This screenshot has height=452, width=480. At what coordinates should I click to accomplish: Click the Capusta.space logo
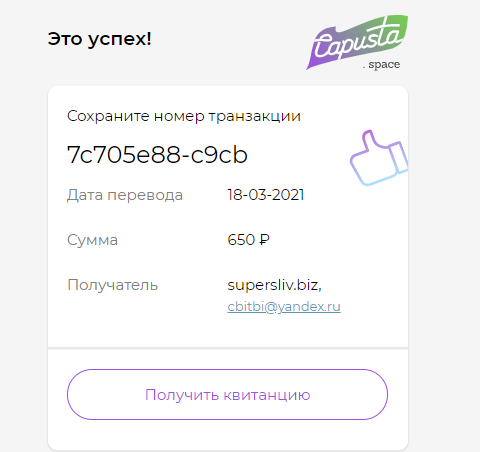pyautogui.click(x=357, y=42)
